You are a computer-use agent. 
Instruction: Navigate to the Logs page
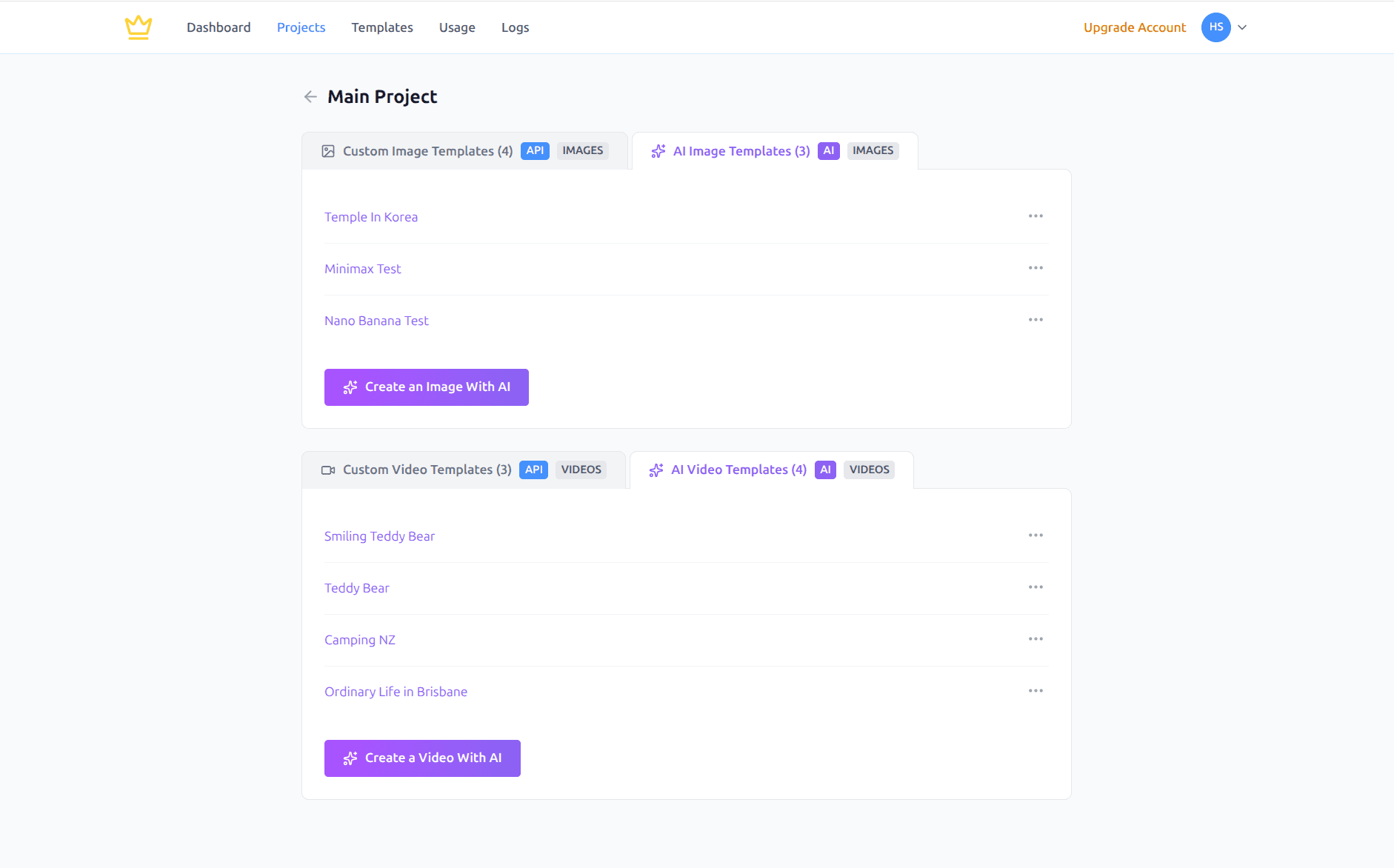[515, 27]
